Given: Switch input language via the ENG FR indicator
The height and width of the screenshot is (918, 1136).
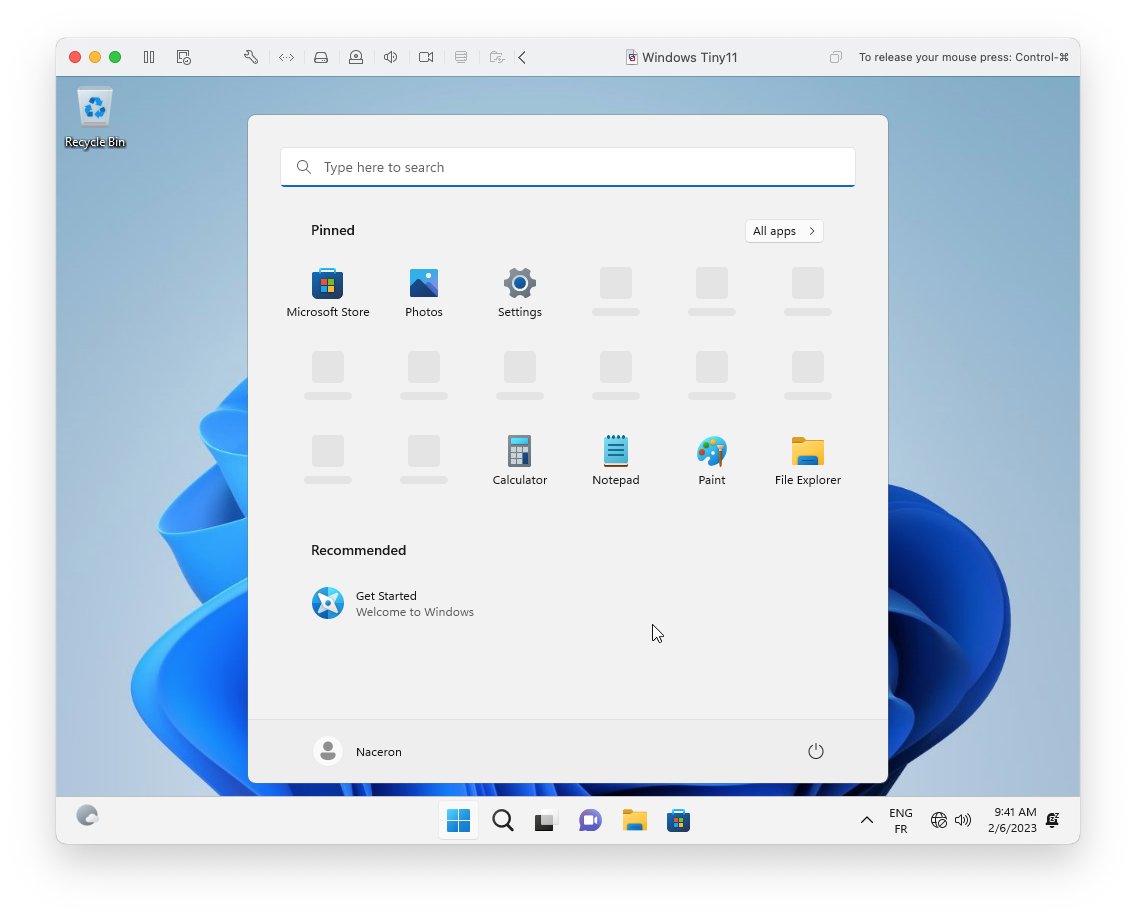Looking at the screenshot, I should pos(900,820).
